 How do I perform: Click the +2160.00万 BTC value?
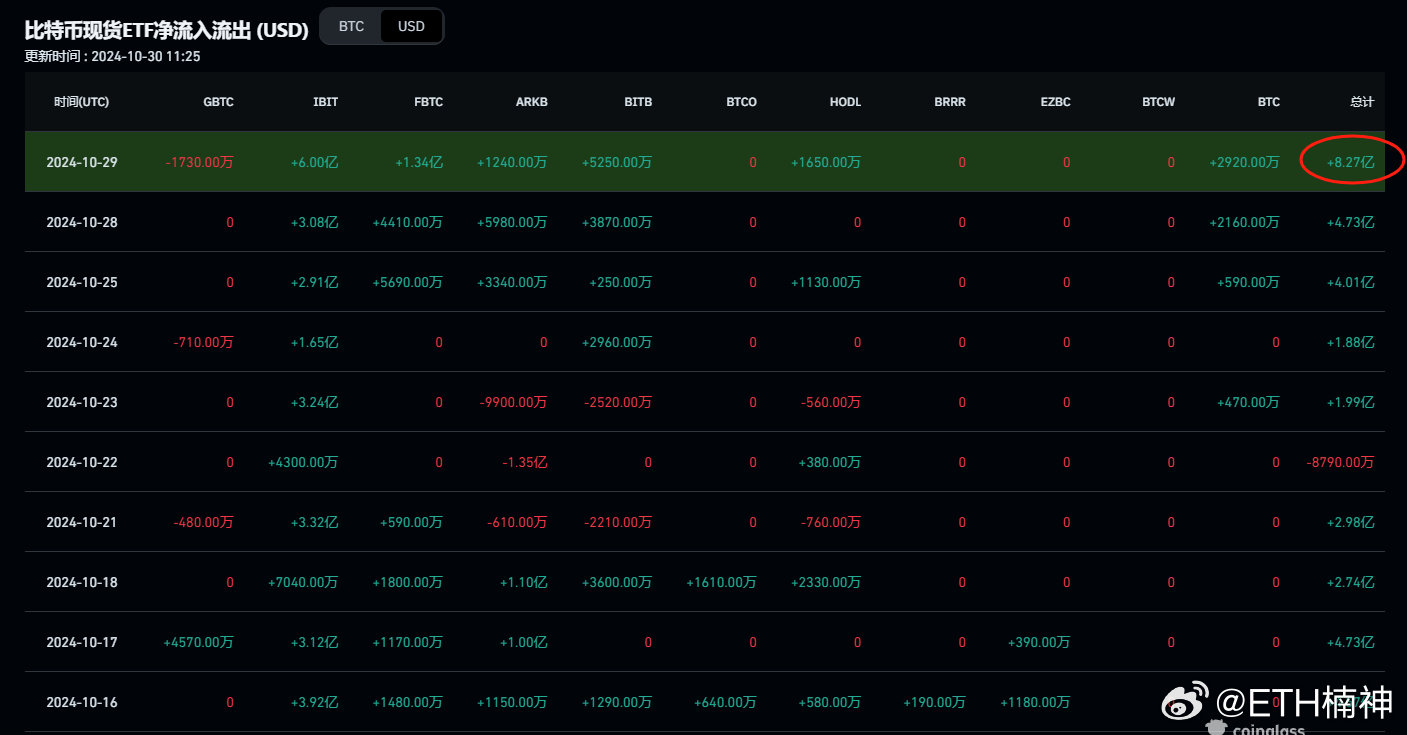point(1244,222)
